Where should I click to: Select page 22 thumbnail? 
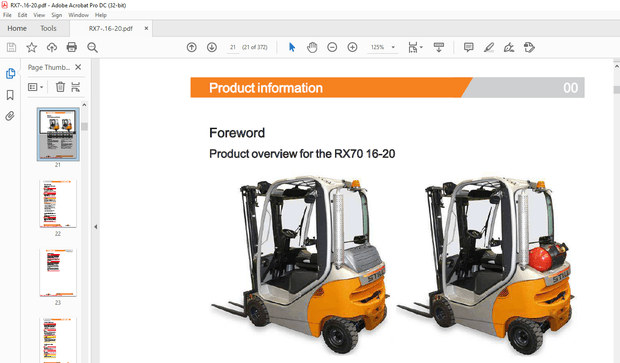58,204
